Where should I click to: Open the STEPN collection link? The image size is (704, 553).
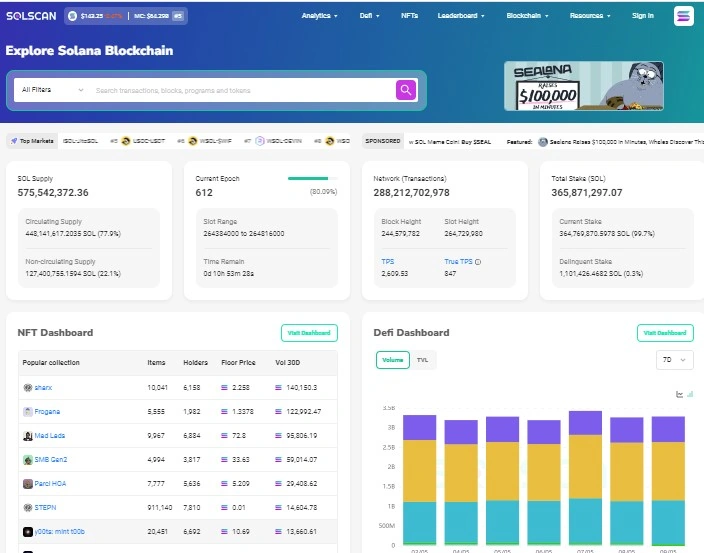click(x=45, y=508)
